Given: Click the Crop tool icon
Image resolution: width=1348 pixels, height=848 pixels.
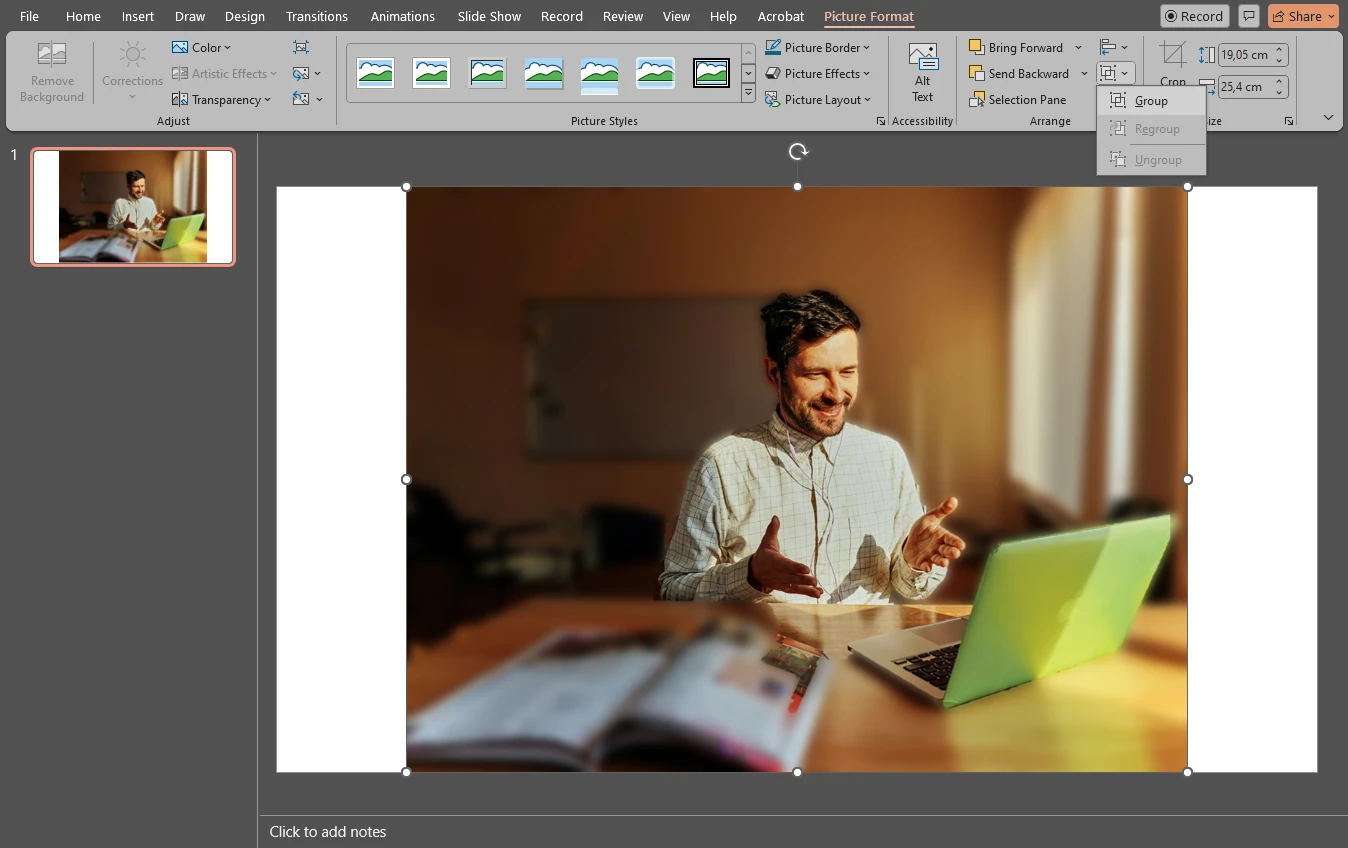Looking at the screenshot, I should click(x=1173, y=54).
